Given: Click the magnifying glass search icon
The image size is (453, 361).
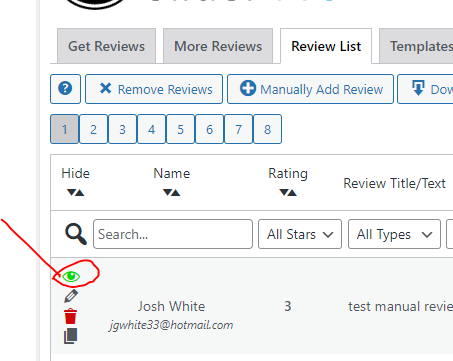Looking at the screenshot, I should (76, 234).
